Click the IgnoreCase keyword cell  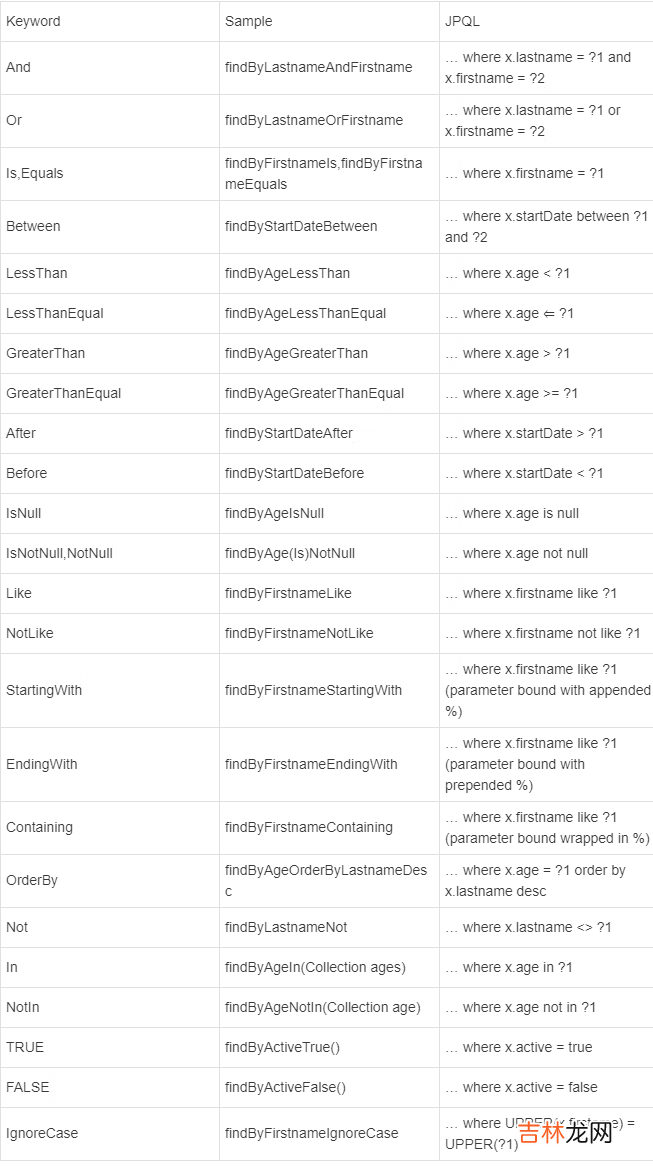pos(42,1133)
